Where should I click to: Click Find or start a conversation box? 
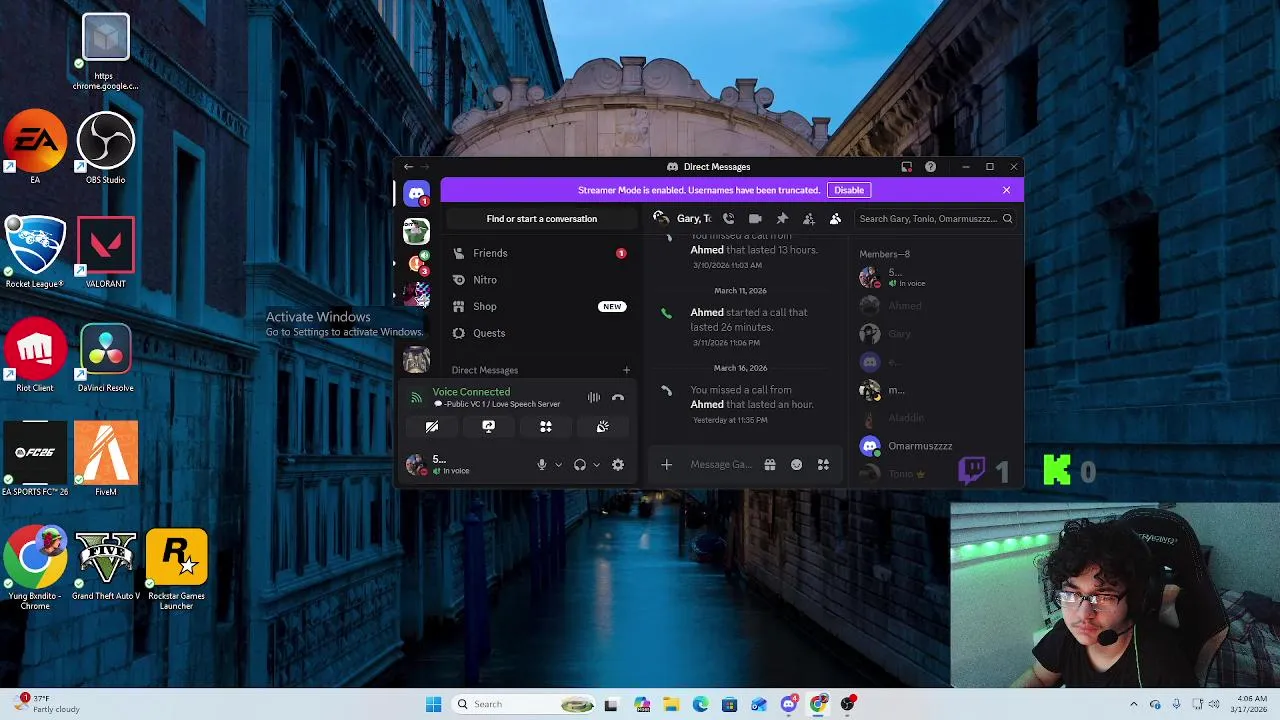(x=541, y=219)
